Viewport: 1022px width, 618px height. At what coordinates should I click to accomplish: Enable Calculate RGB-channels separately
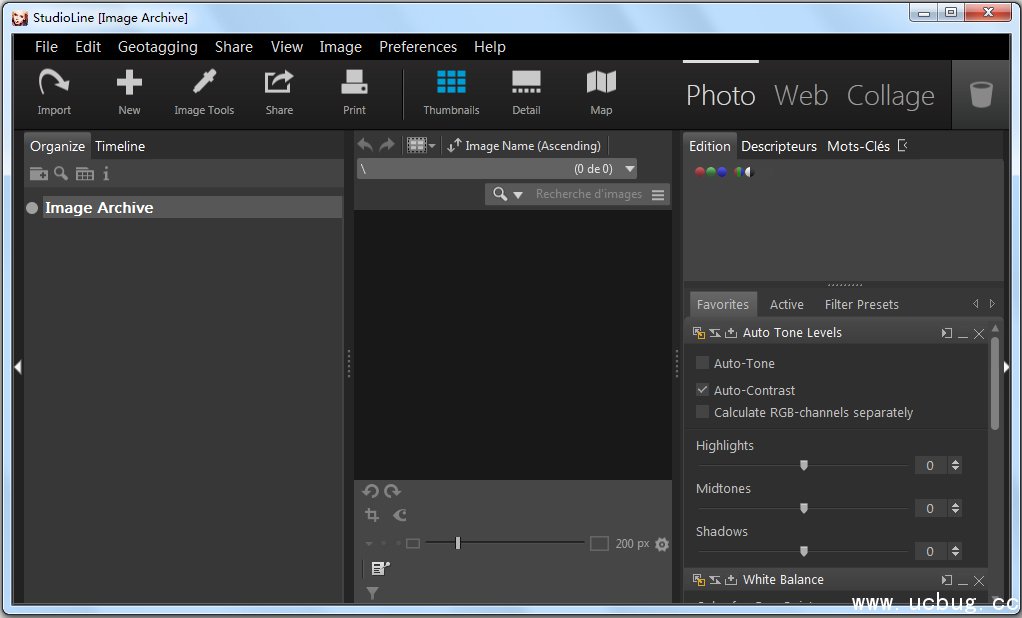703,412
